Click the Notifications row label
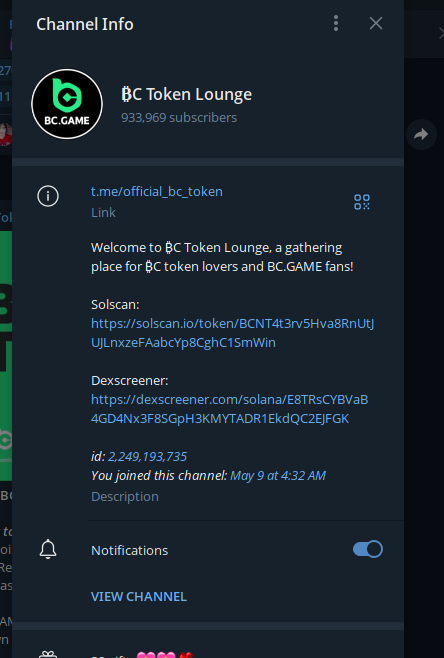444x658 pixels. pyautogui.click(x=129, y=550)
